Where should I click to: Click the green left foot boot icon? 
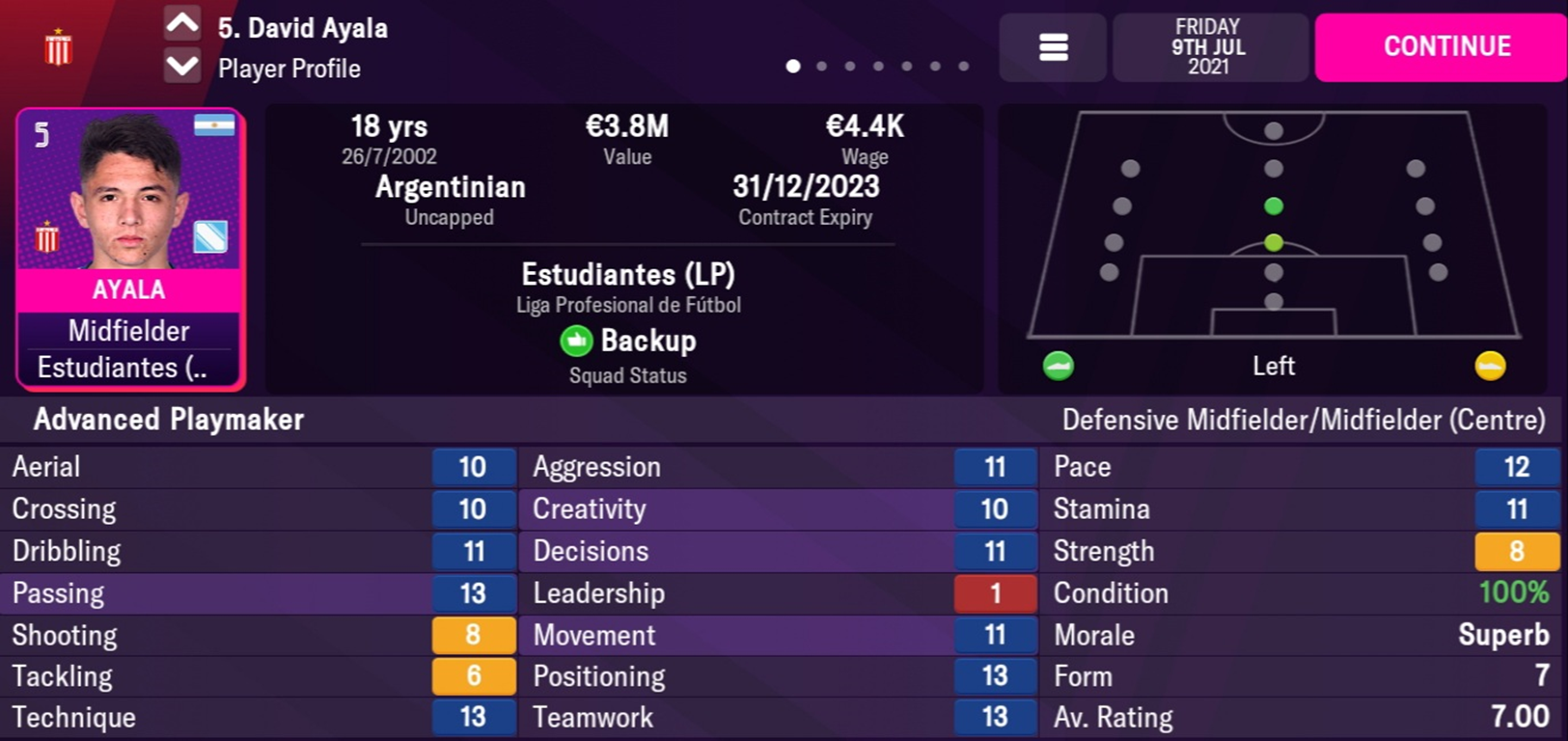click(1059, 366)
